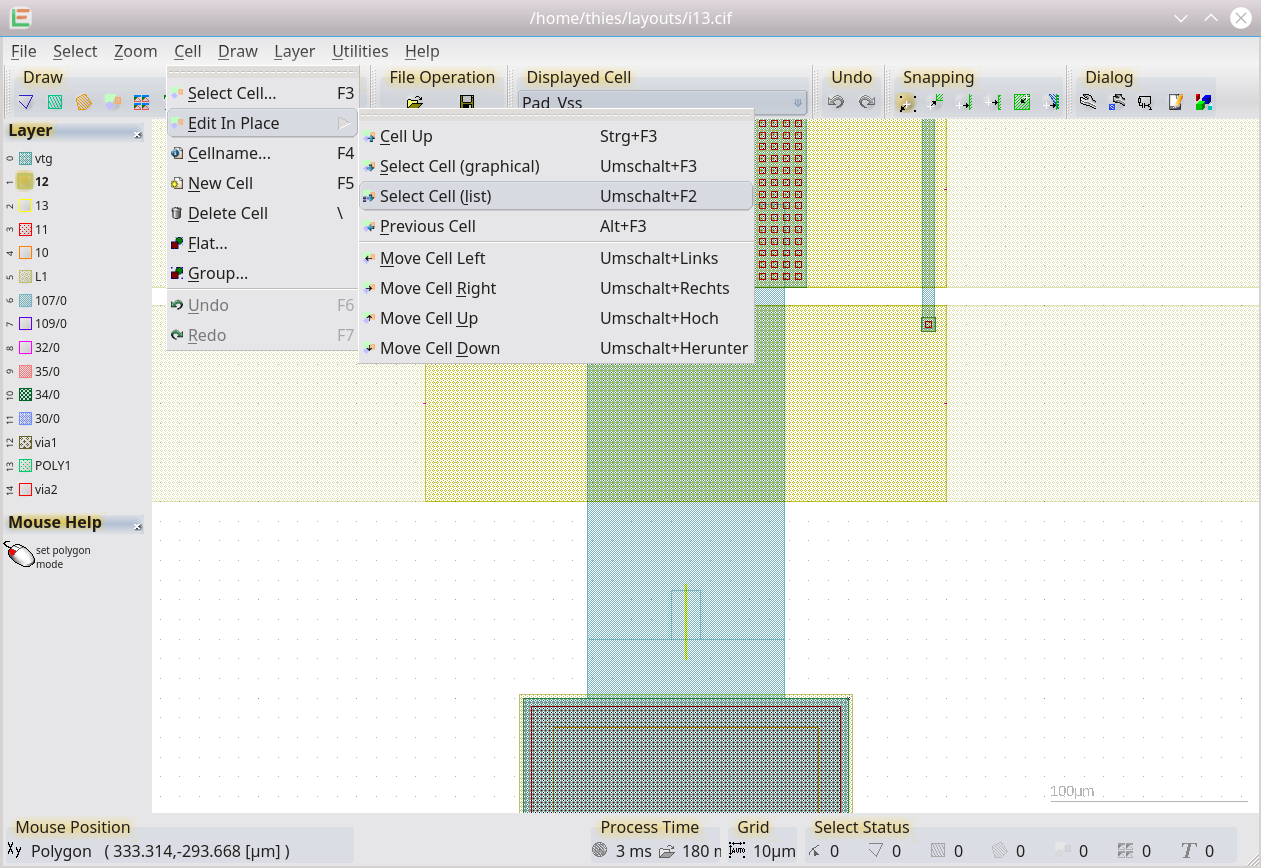Click Move Cell Up submenu entry
Image resolution: width=1261 pixels, height=868 pixels.
pyautogui.click(x=555, y=318)
